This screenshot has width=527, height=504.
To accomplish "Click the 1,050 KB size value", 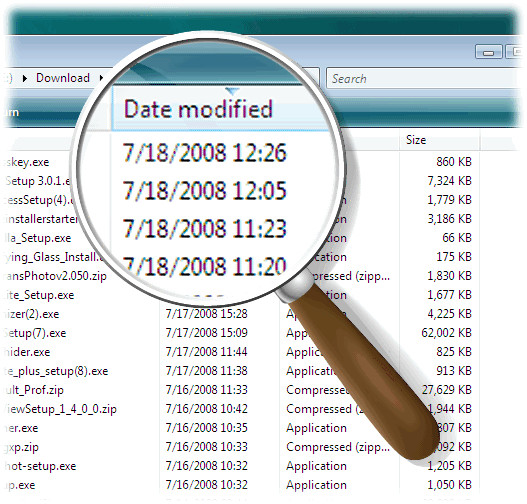I will (x=449, y=485).
